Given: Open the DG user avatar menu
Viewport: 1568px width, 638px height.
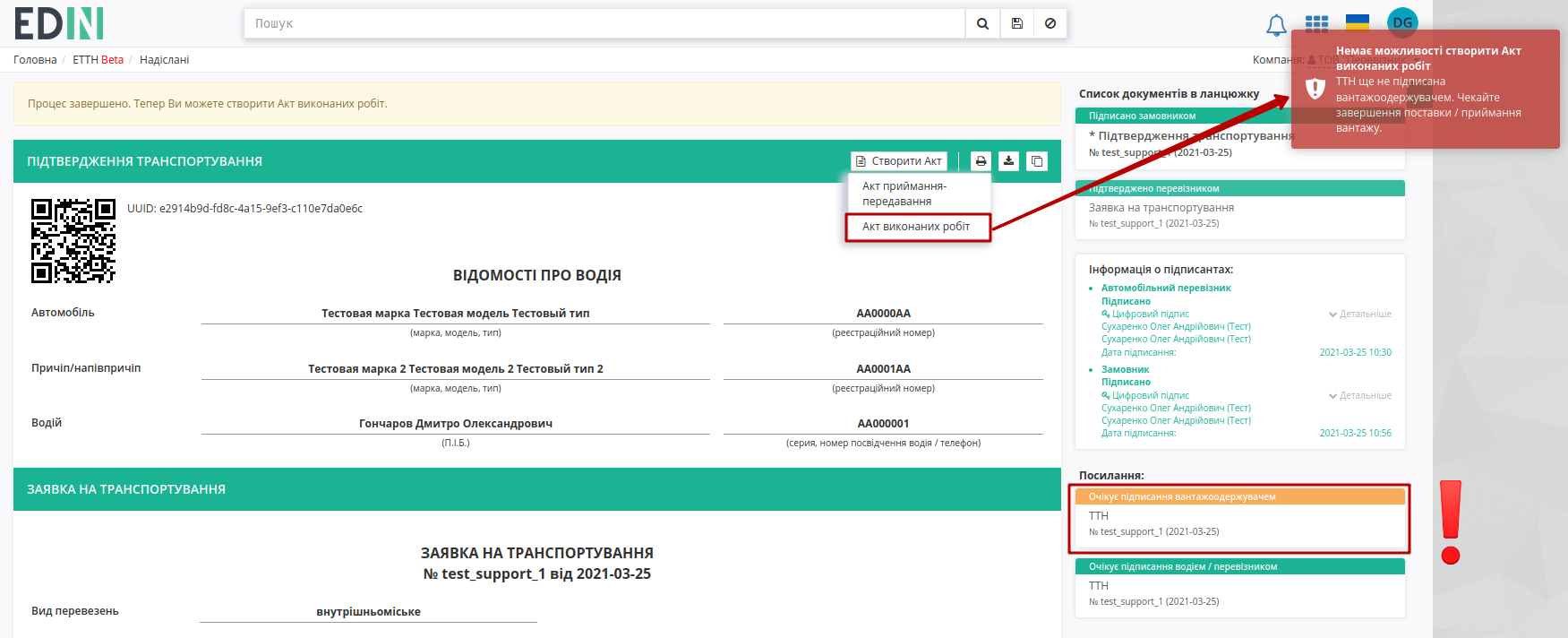Looking at the screenshot, I should tap(1402, 22).
